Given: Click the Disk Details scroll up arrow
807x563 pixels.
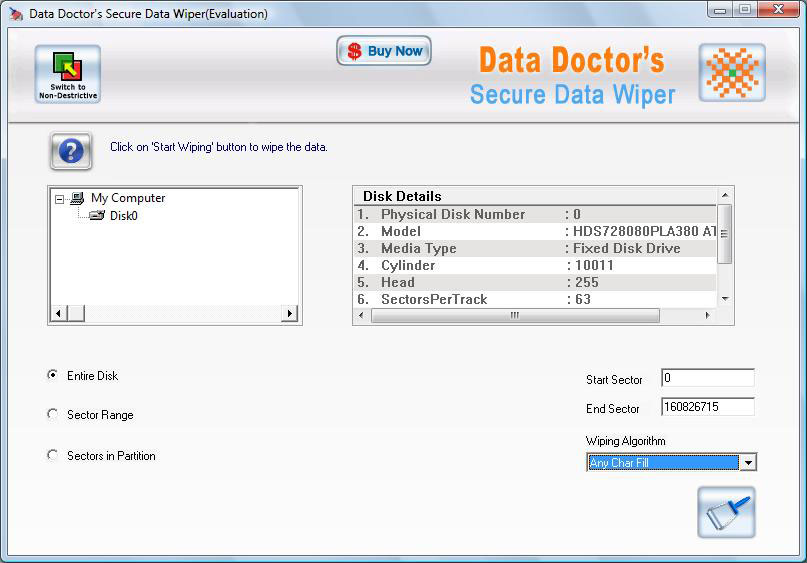Looking at the screenshot, I should point(725,195).
